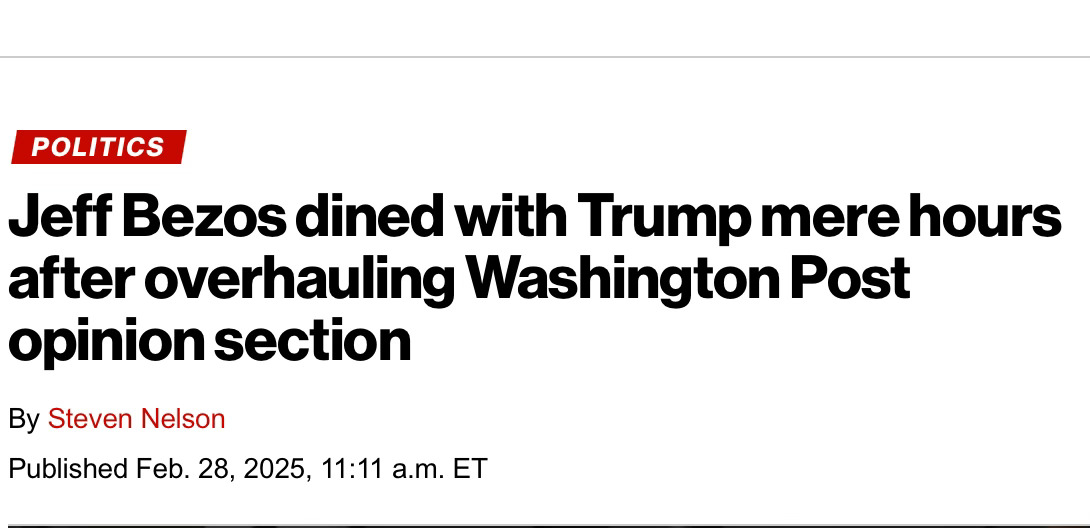Click the top horizontal divider line

tap(545, 56)
